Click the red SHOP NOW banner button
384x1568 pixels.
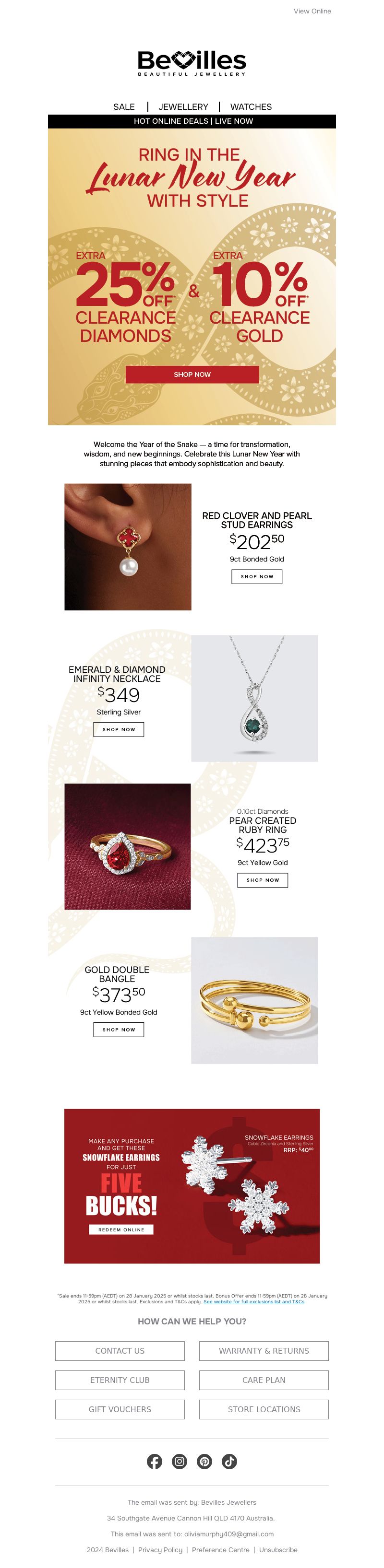(x=192, y=374)
